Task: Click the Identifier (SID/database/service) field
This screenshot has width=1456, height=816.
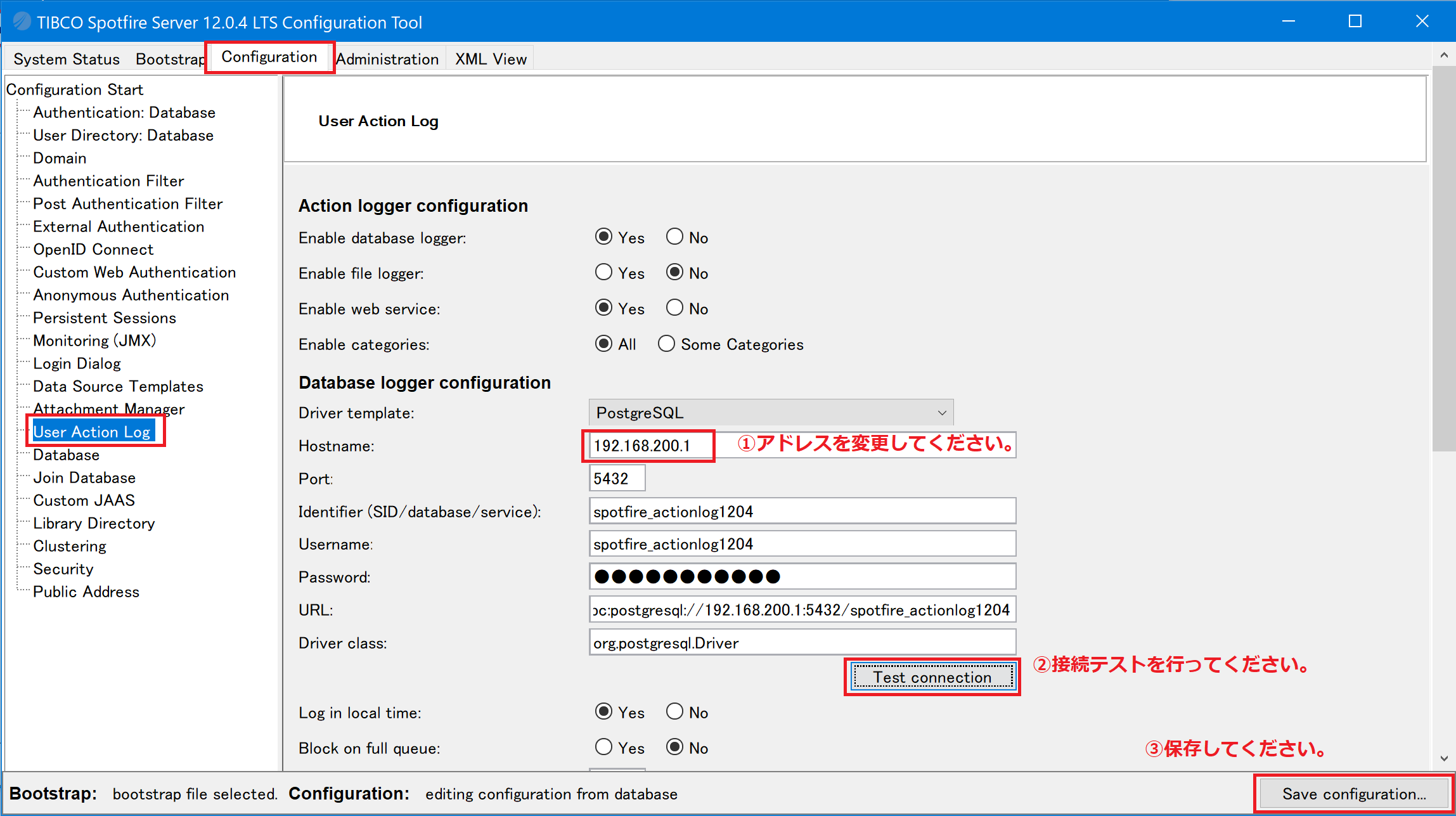Action: (802, 511)
